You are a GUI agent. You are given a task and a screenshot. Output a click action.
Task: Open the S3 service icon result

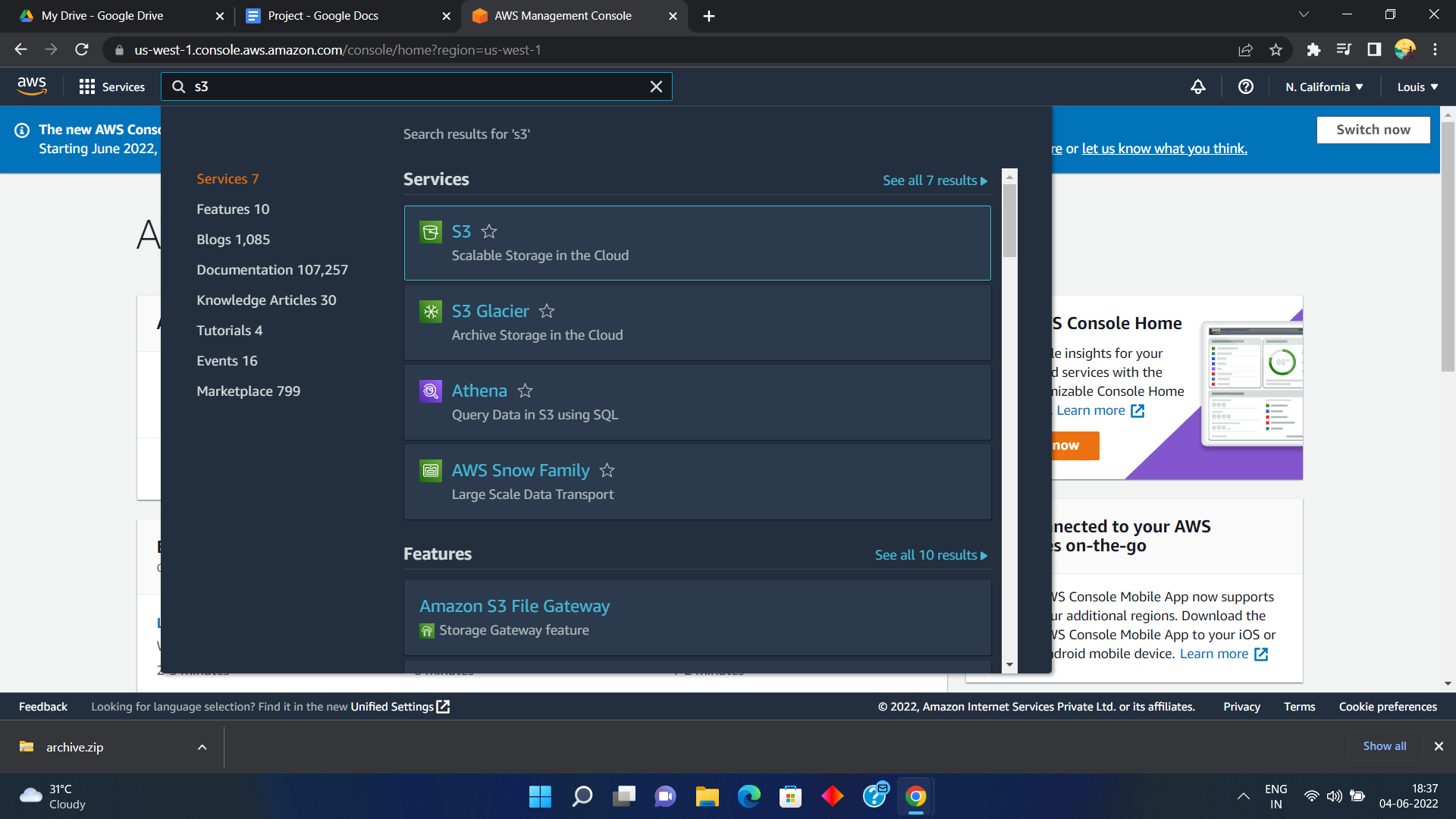430,232
